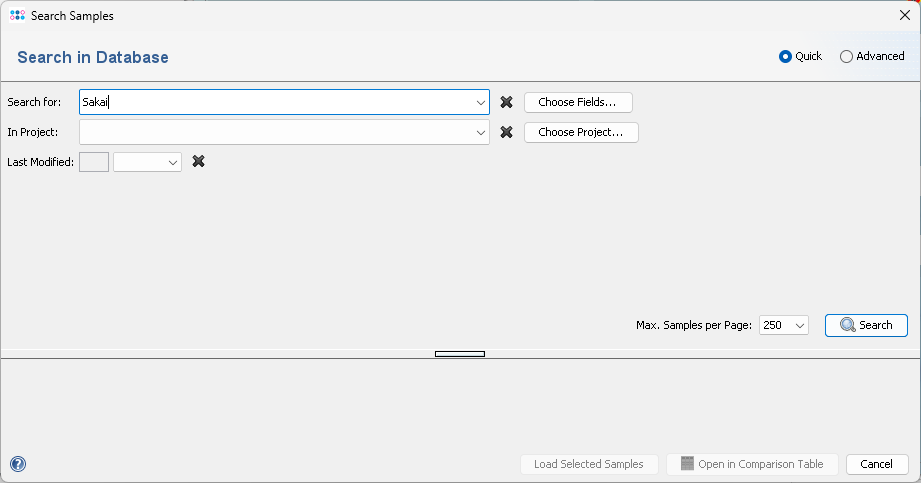Select the Quick search mode
Screen dimensions: 921x483
pos(785,57)
